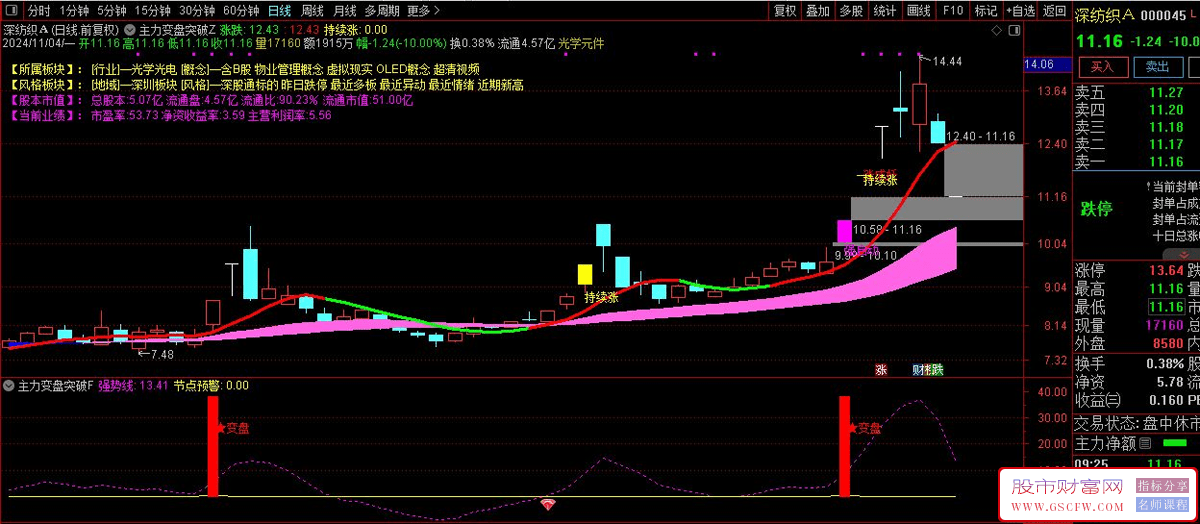Click the 叠加 overlay button
The width and height of the screenshot is (1200, 524).
pyautogui.click(x=818, y=11)
